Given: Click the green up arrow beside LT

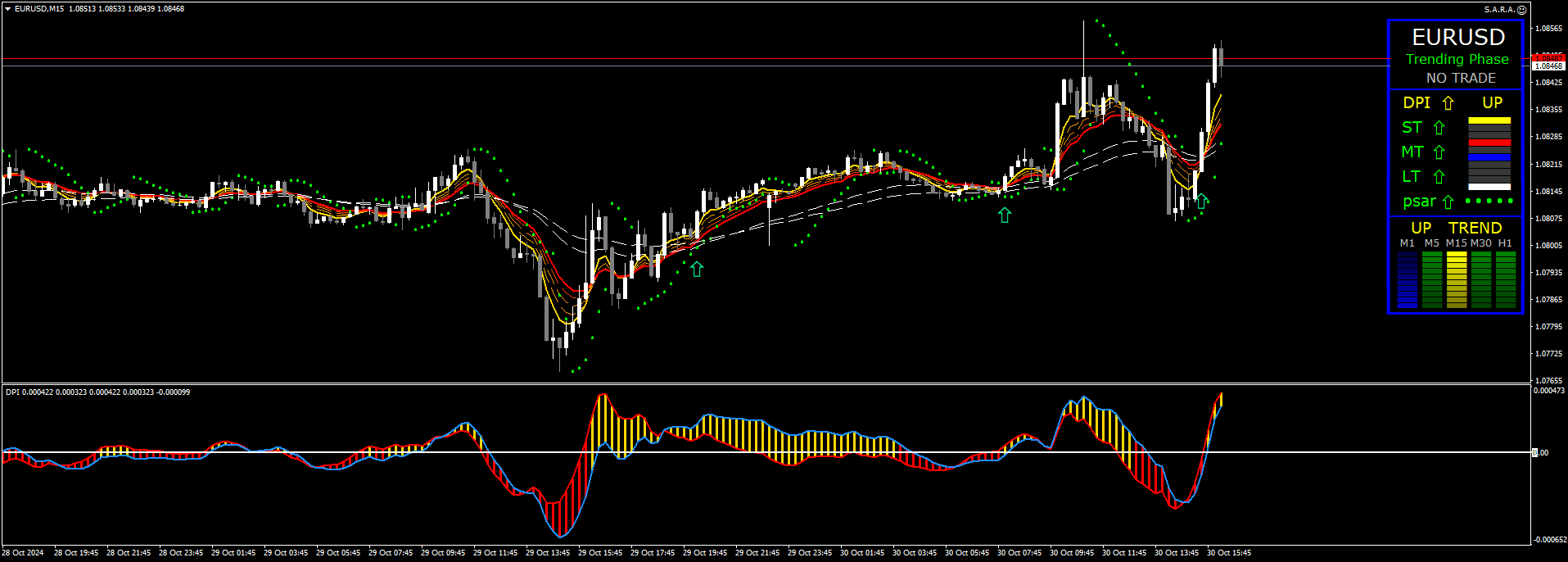Looking at the screenshot, I should (x=1439, y=177).
